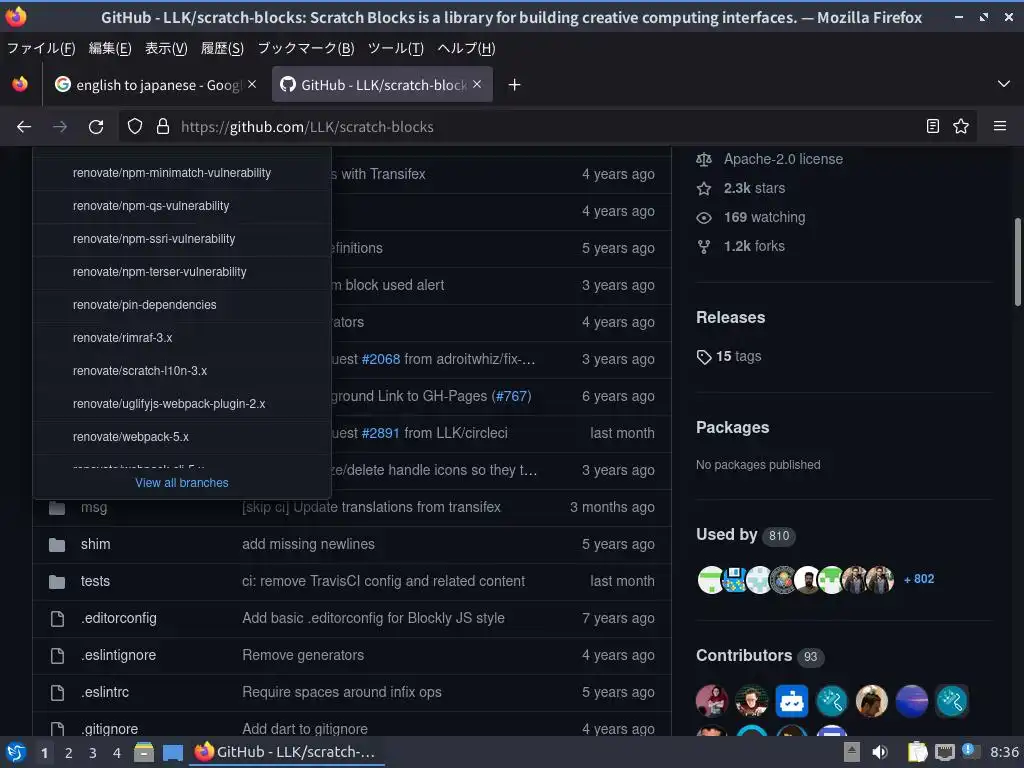
Task: Click the .eslintrc file icon
Action: point(57,692)
